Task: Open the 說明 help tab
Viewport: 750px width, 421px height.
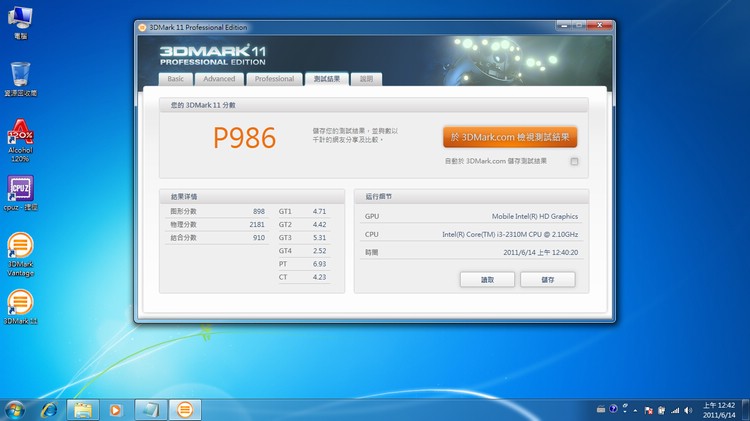Action: (366, 79)
